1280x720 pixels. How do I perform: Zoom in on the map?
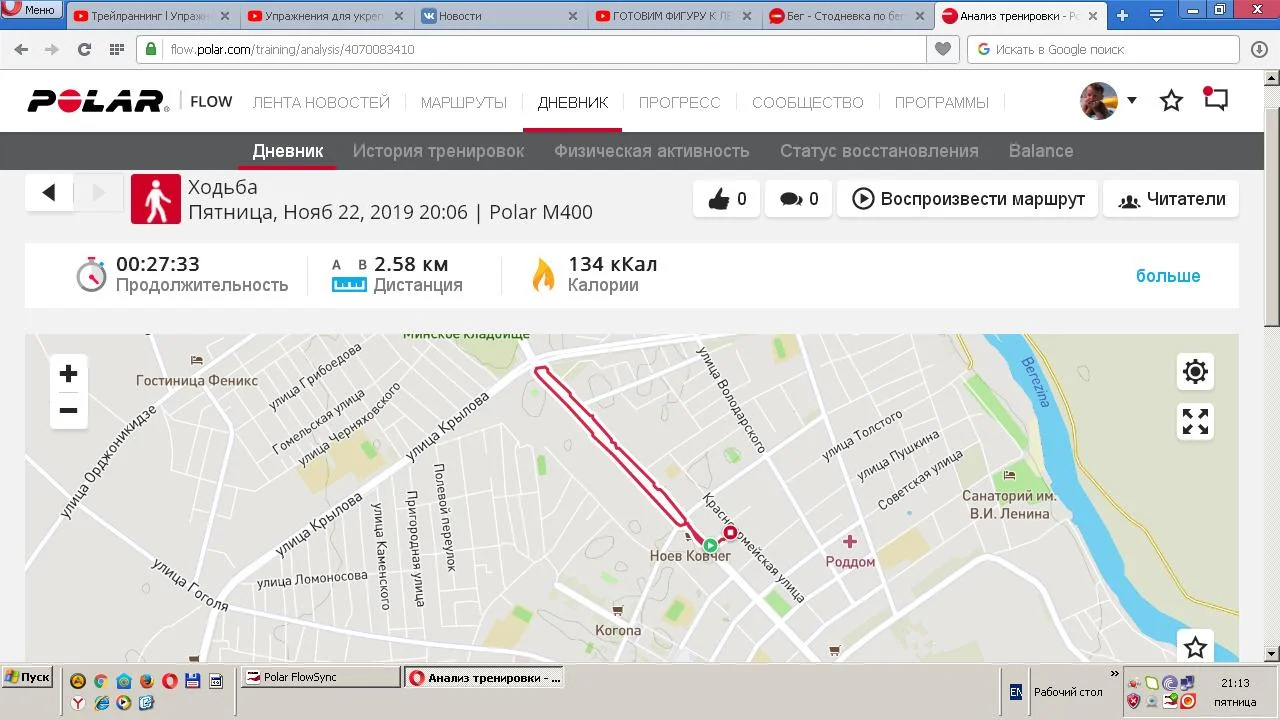68,374
